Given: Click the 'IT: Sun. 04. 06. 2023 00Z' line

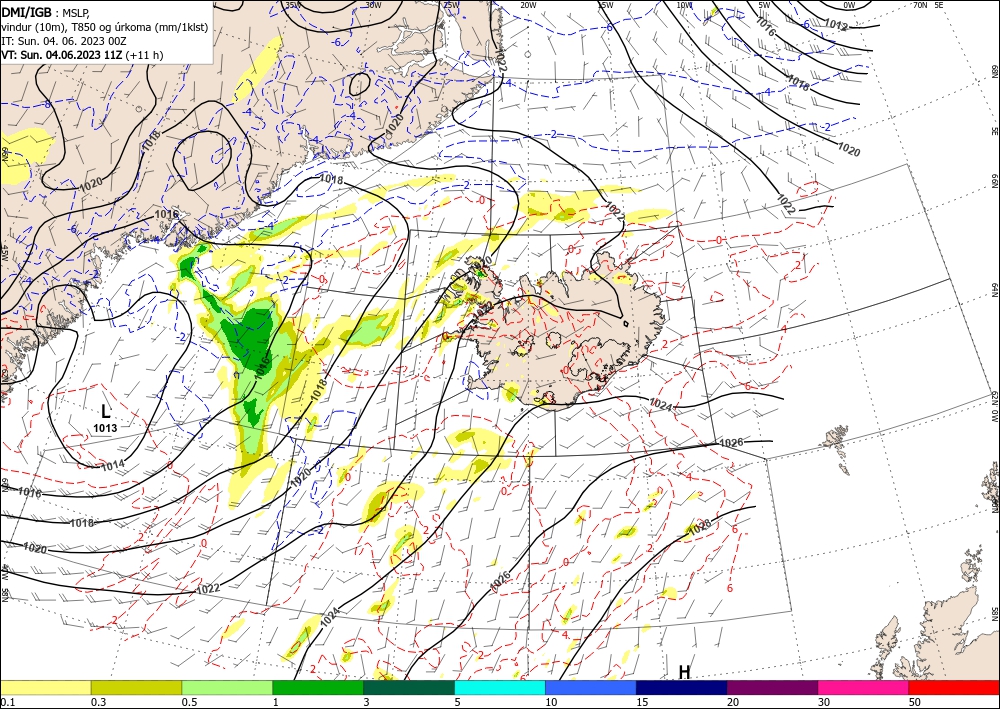Looking at the screenshot, I should pos(62,41).
